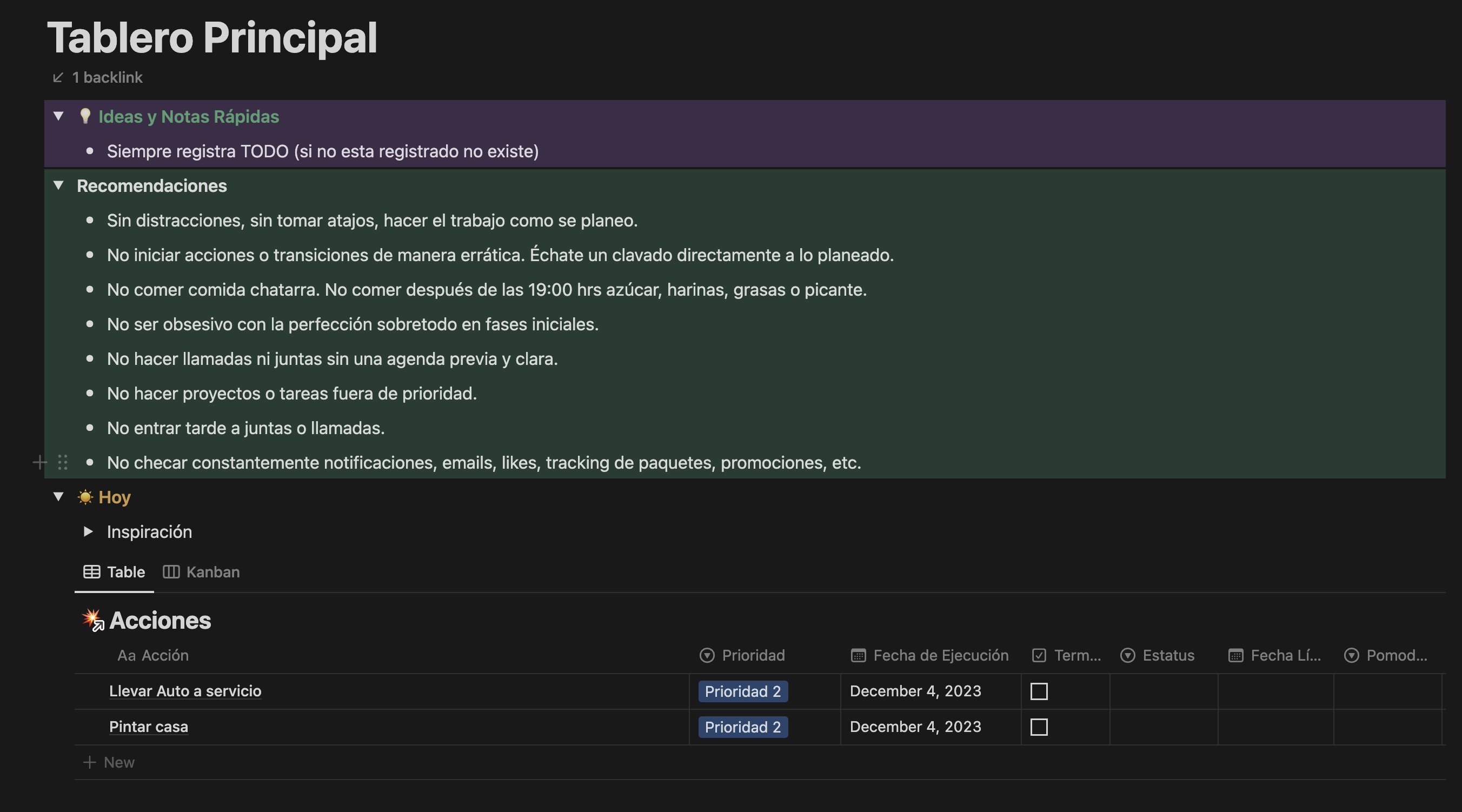Screen dimensions: 1462x812
Task: Click the Aa icon in the Acción column header
Action: click(126, 655)
